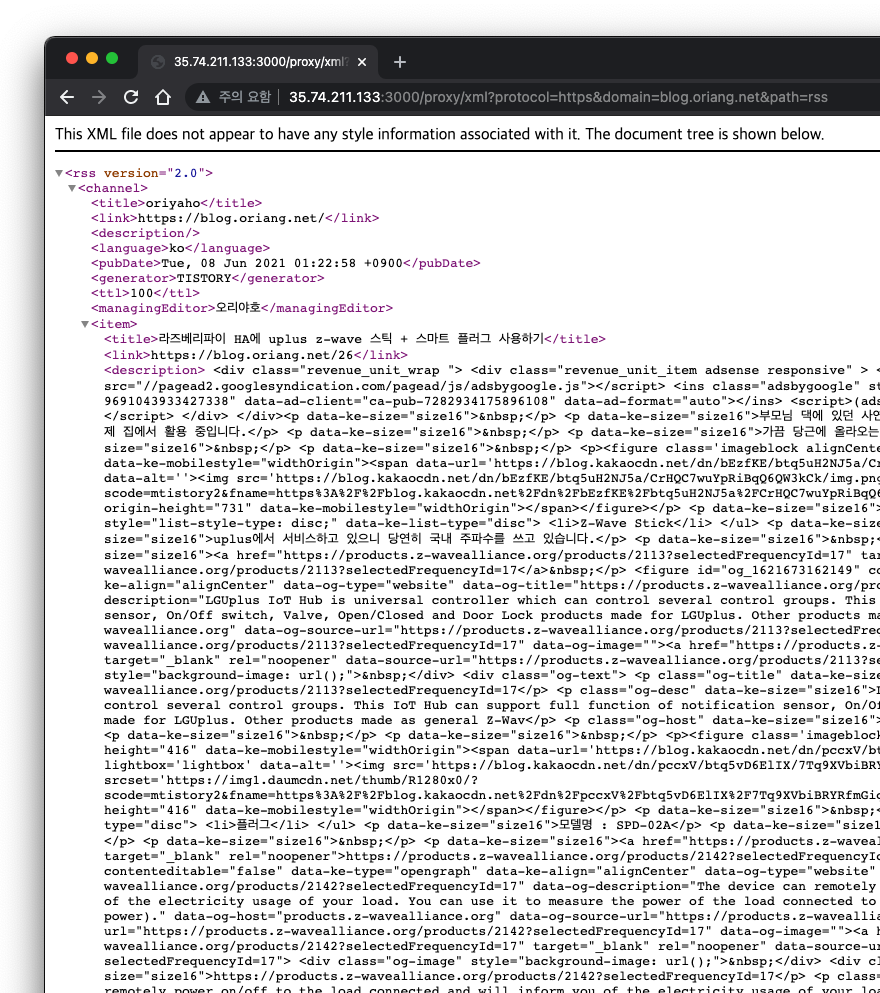Maximize window with the green button
880x993 pixels.
112,58
